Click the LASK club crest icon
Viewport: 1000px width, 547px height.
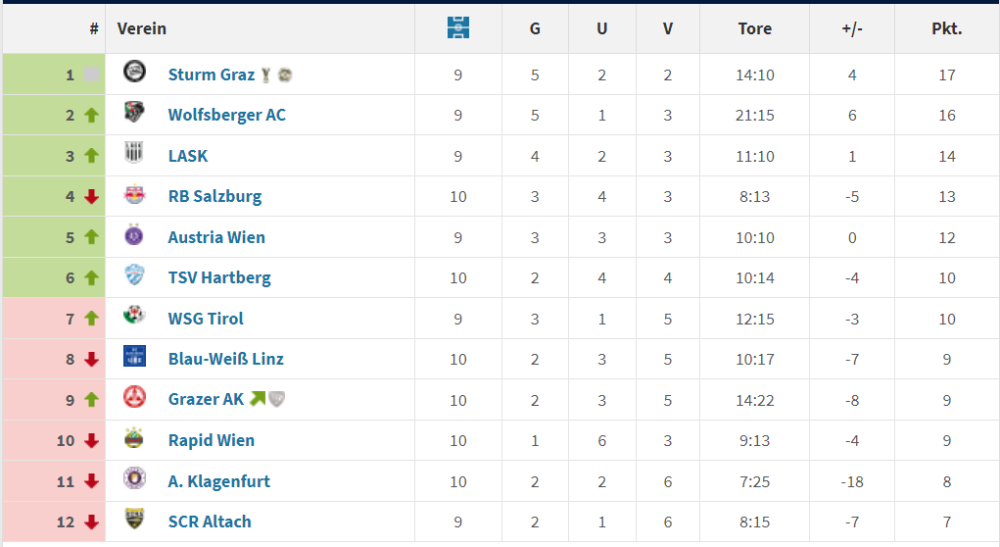[135, 154]
